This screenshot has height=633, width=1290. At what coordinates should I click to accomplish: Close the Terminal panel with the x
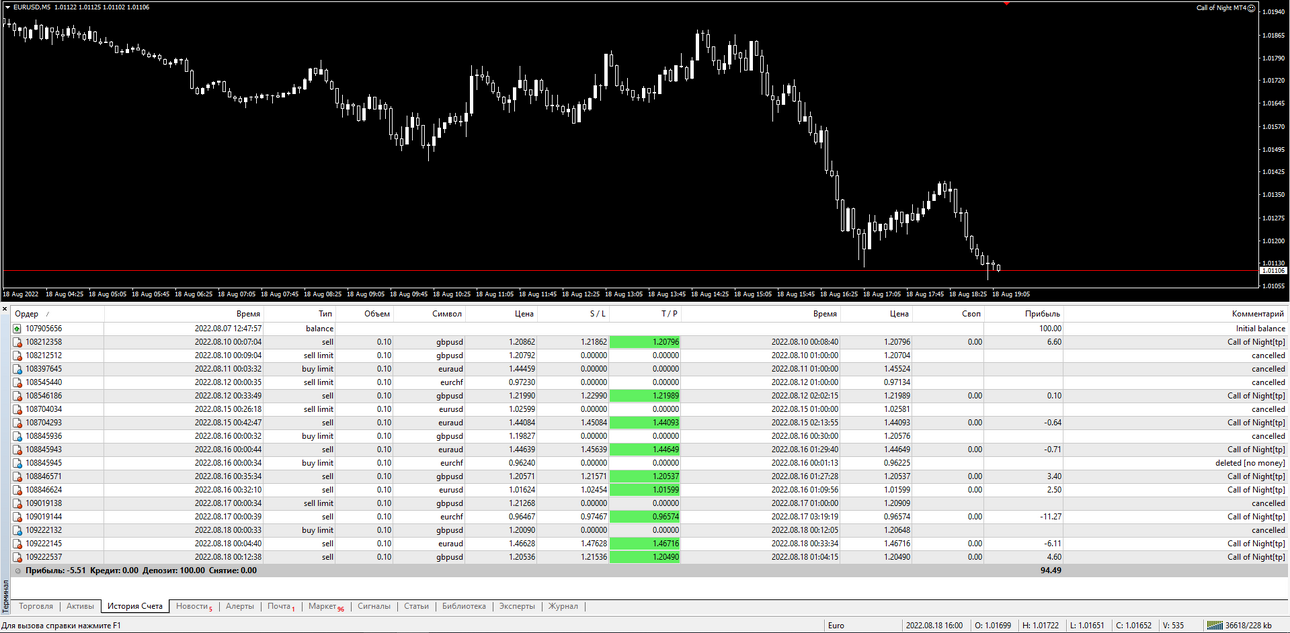(x=5, y=311)
